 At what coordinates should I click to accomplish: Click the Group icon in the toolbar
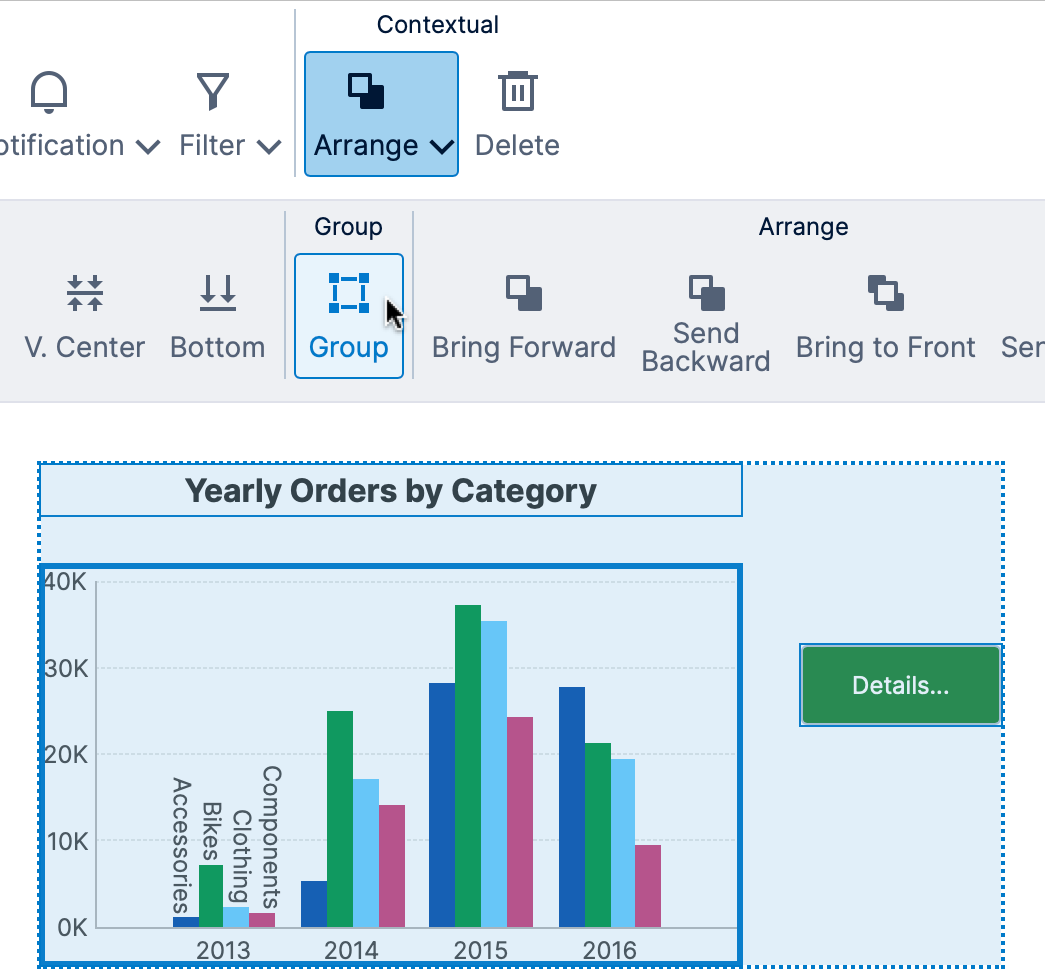(348, 294)
